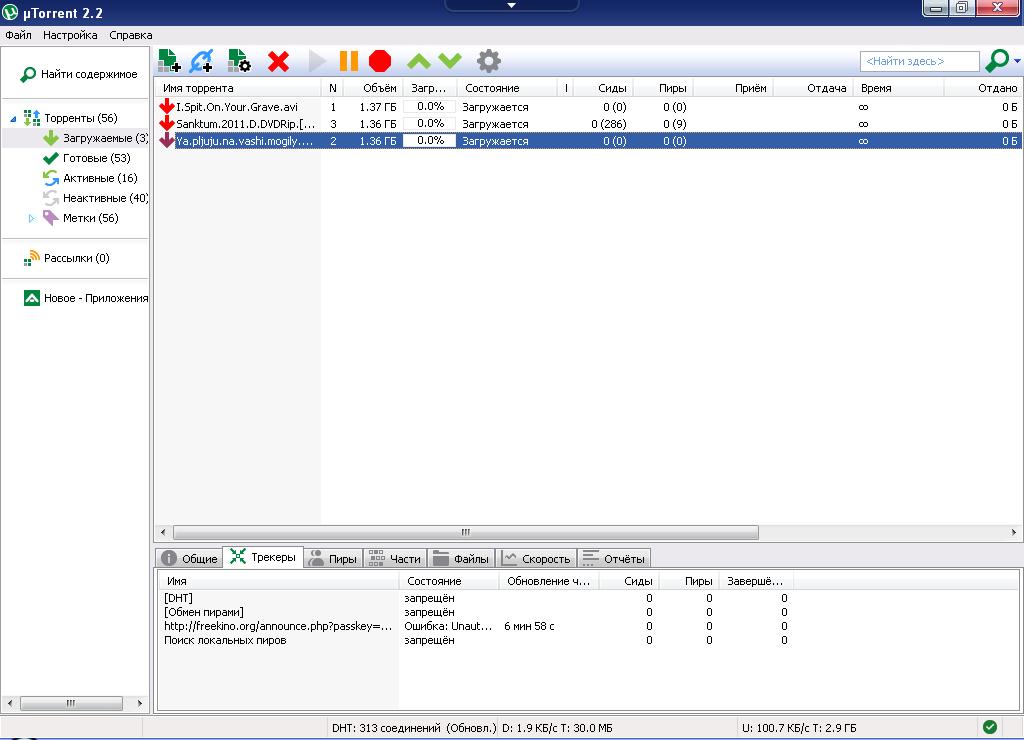
Task: Click the Create New Torrent icon
Action: 239,61
